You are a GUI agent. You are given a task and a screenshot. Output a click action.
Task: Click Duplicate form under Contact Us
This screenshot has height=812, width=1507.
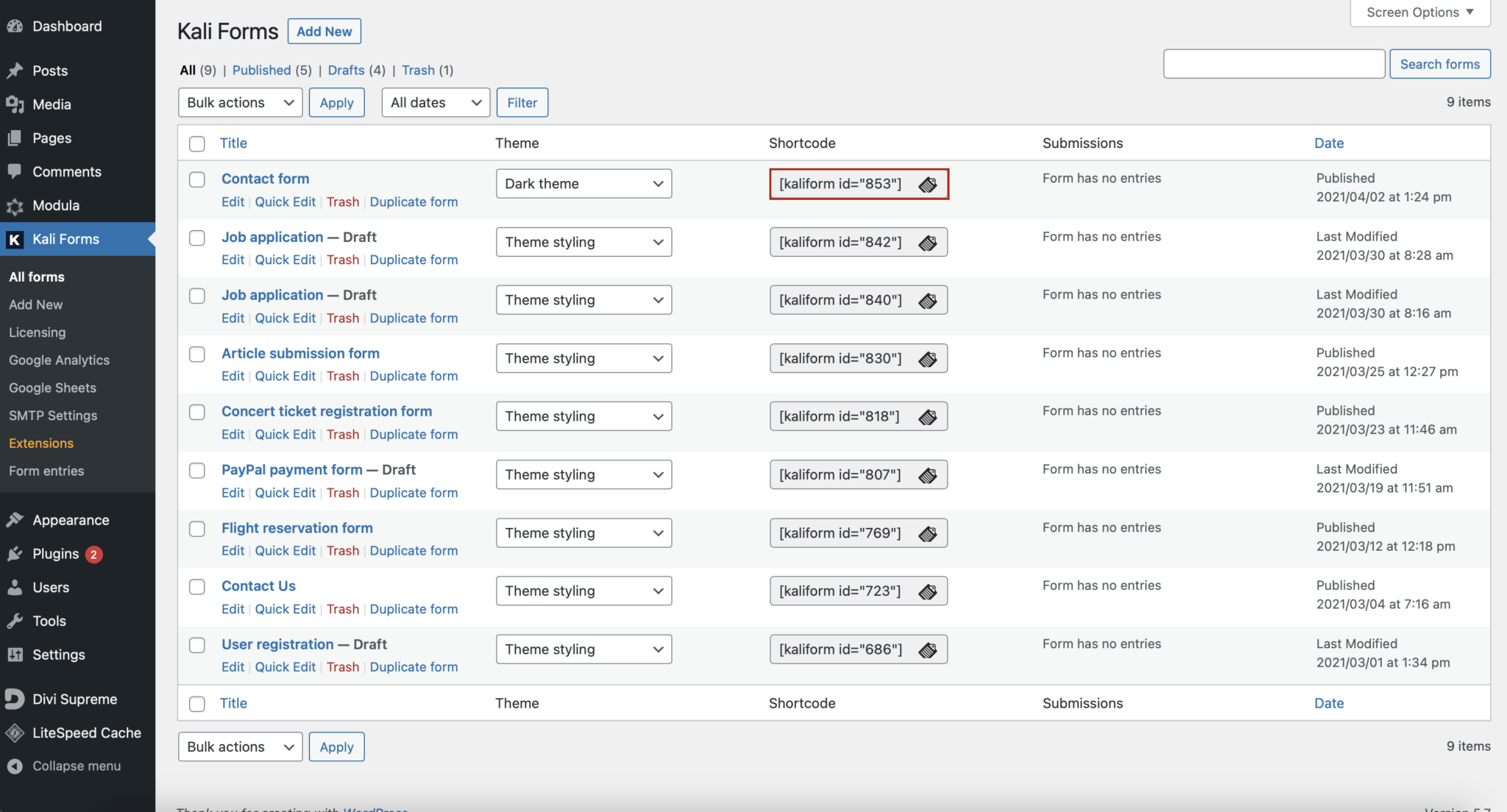tap(414, 609)
